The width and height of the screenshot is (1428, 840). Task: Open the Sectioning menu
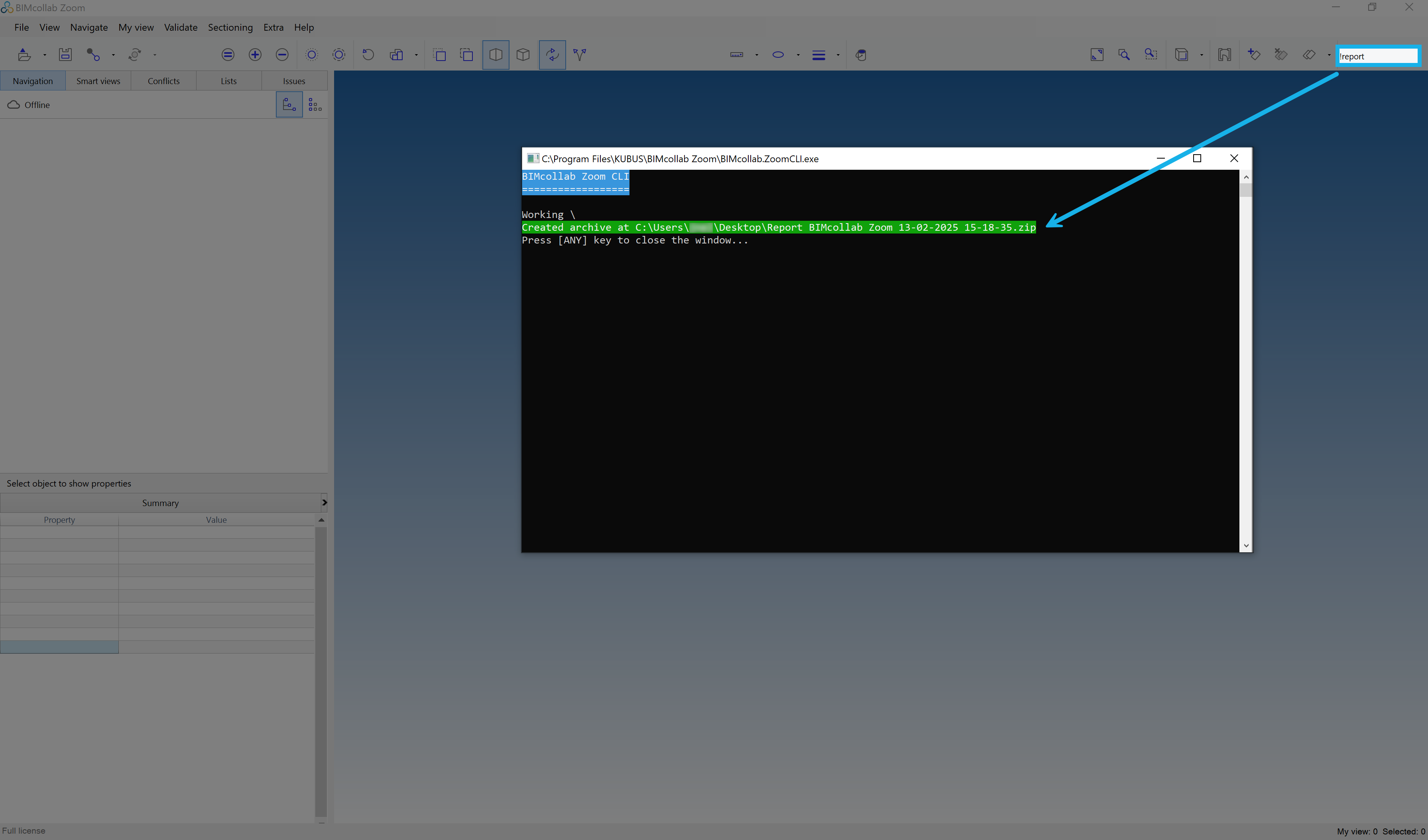click(230, 27)
